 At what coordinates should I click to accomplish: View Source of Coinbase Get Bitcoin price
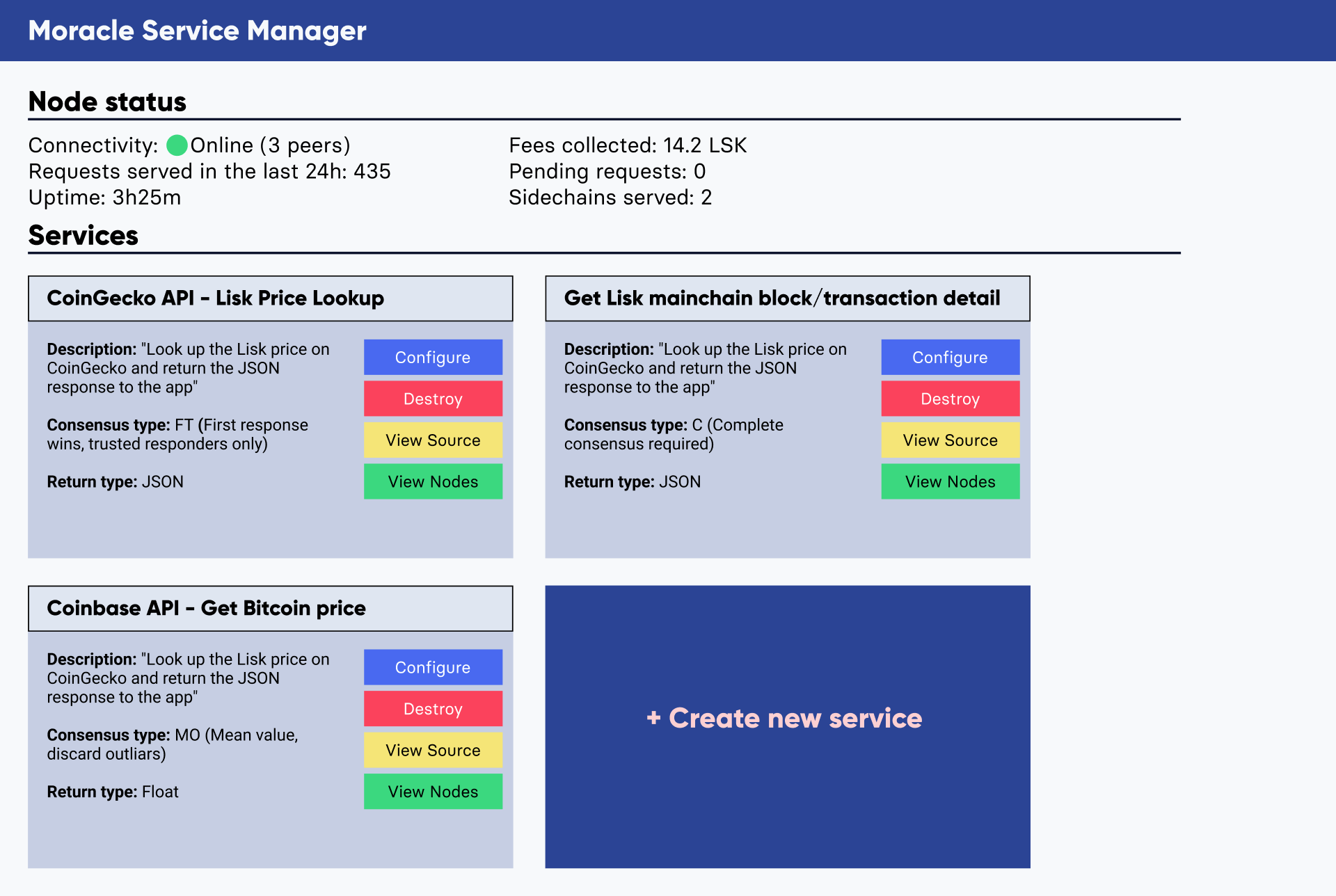pos(433,750)
